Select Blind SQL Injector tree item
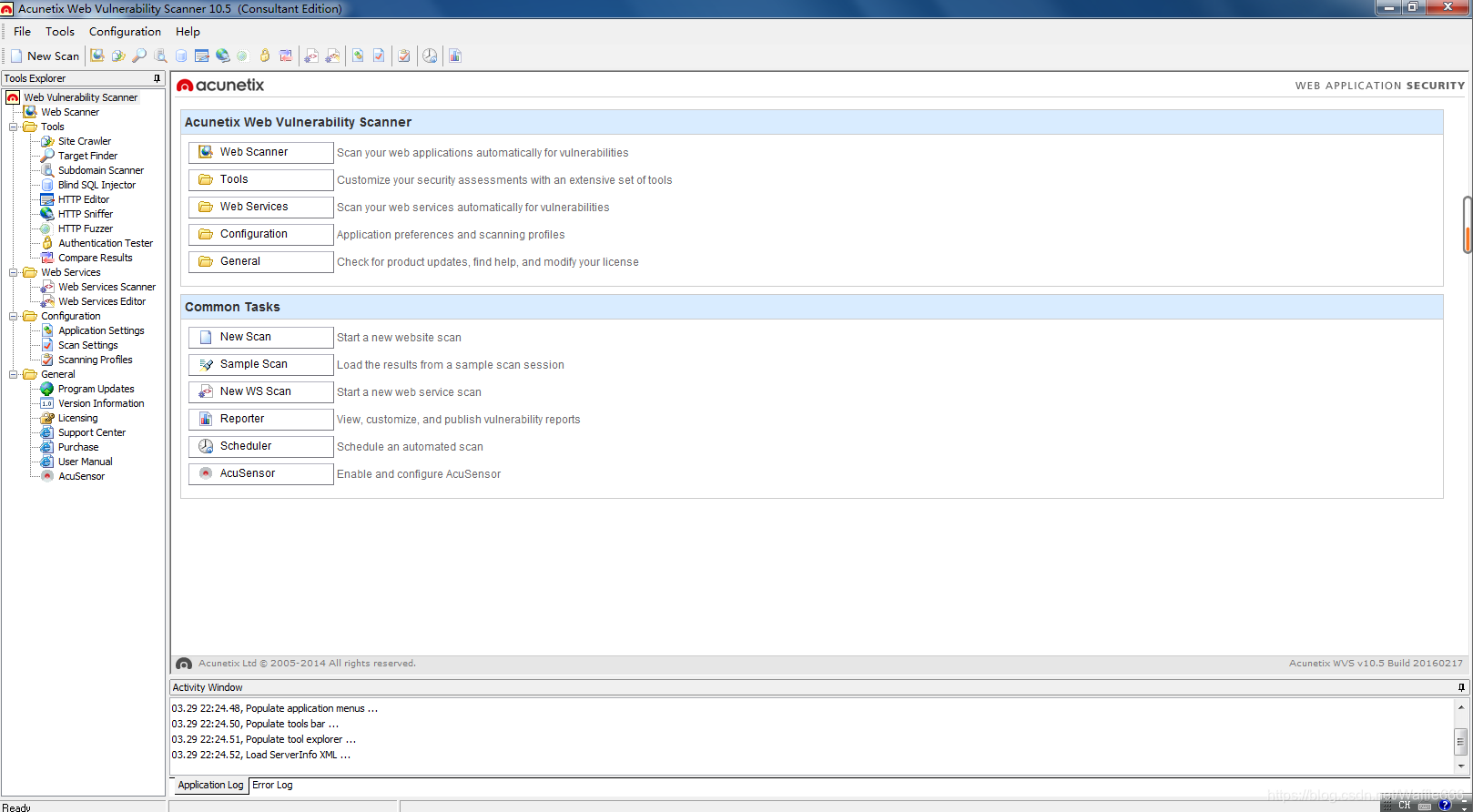This screenshot has width=1473, height=812. click(x=97, y=185)
